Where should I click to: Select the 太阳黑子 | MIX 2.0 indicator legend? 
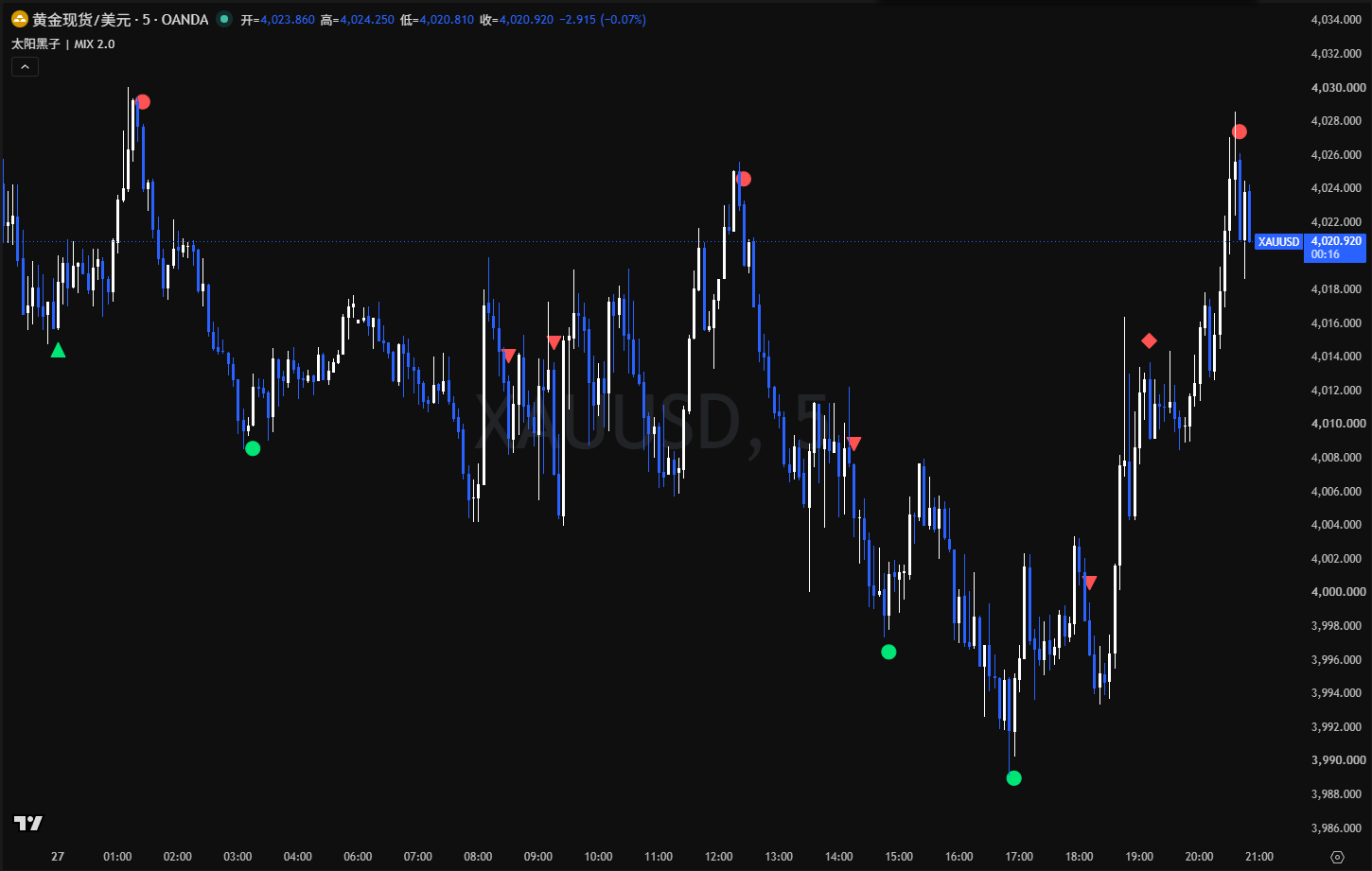(63, 44)
